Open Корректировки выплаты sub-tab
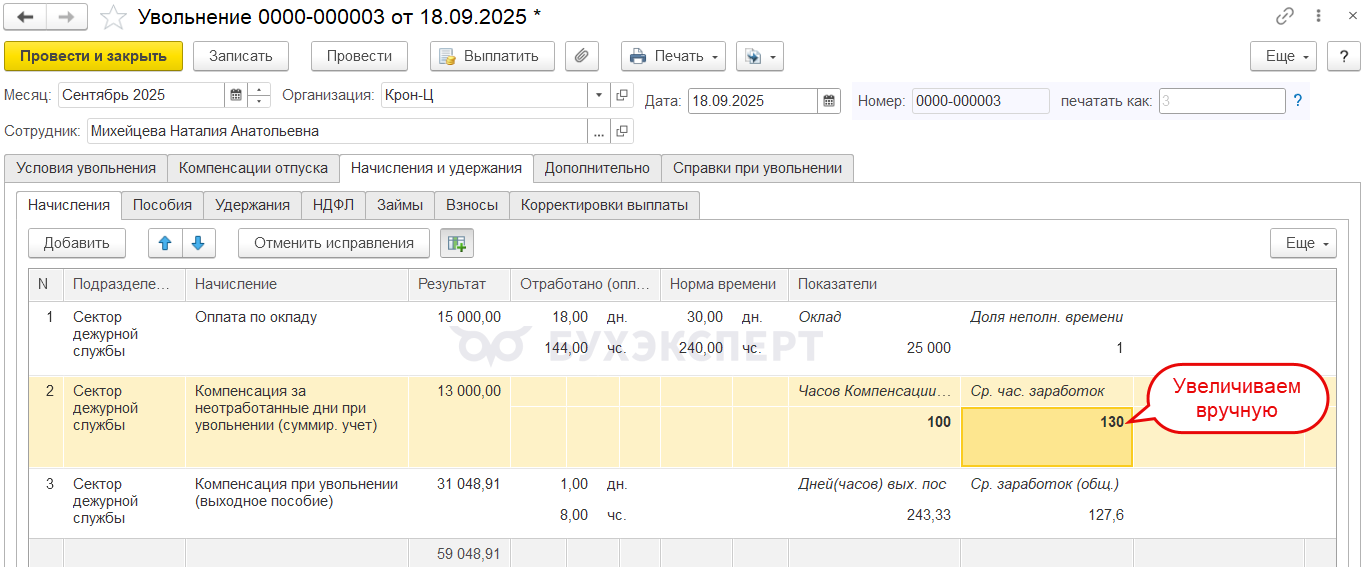Image resolution: width=1364 pixels, height=567 pixels. 604,205
